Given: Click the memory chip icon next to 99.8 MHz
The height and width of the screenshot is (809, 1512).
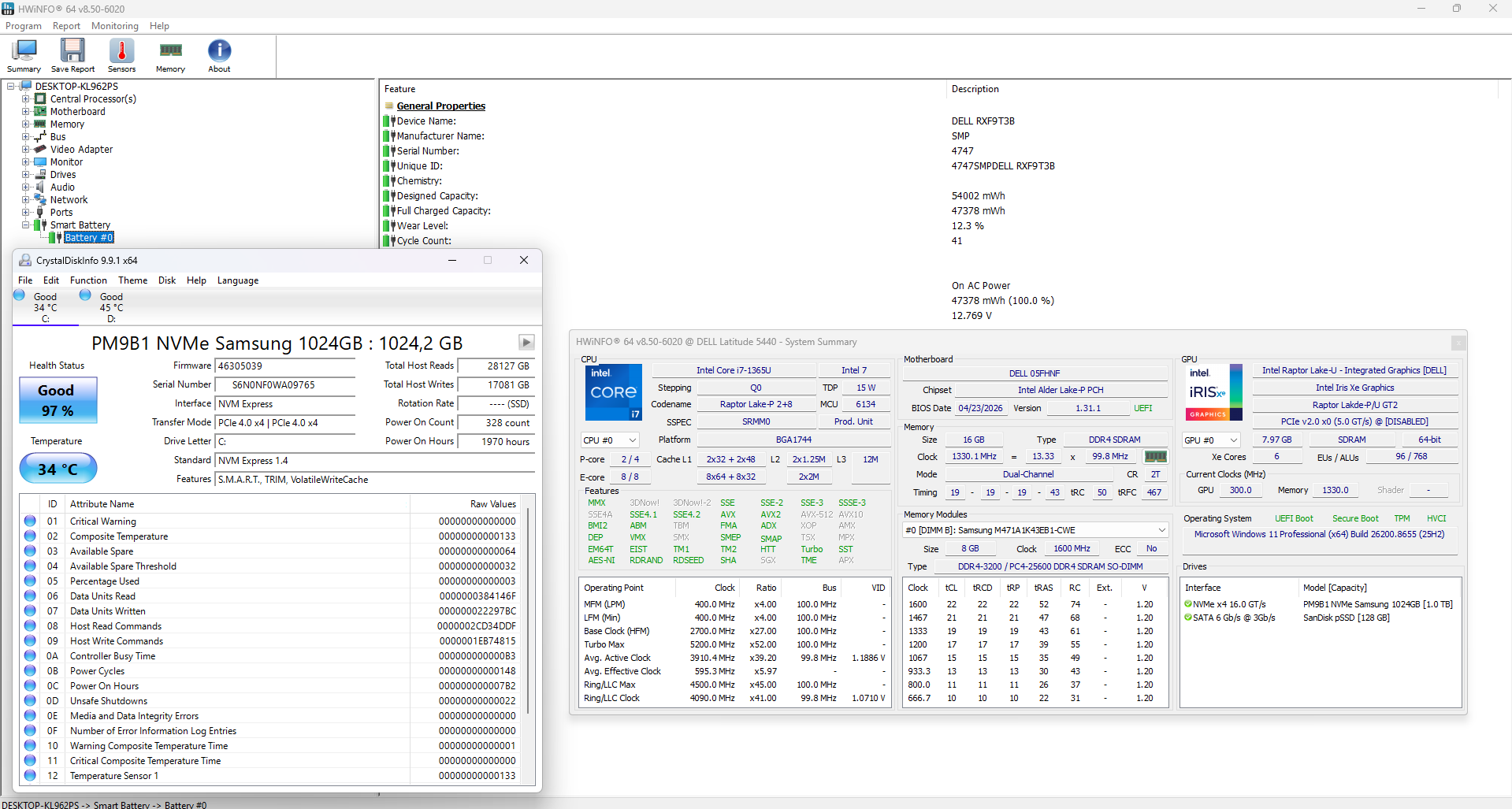Looking at the screenshot, I should pyautogui.click(x=1155, y=457).
